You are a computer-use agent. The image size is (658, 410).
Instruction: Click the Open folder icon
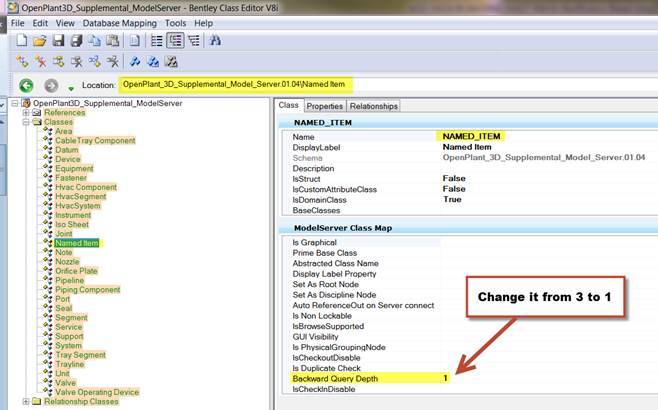[x=40, y=41]
